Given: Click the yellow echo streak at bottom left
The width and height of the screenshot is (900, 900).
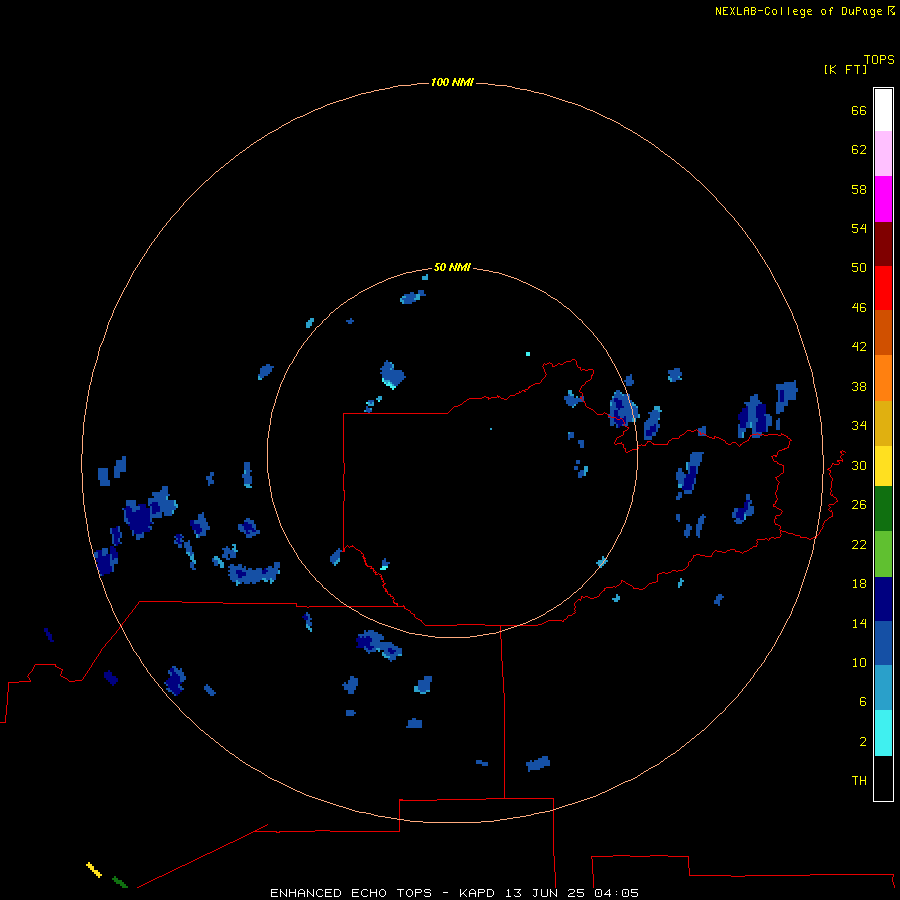Looking at the screenshot, I should (x=94, y=870).
